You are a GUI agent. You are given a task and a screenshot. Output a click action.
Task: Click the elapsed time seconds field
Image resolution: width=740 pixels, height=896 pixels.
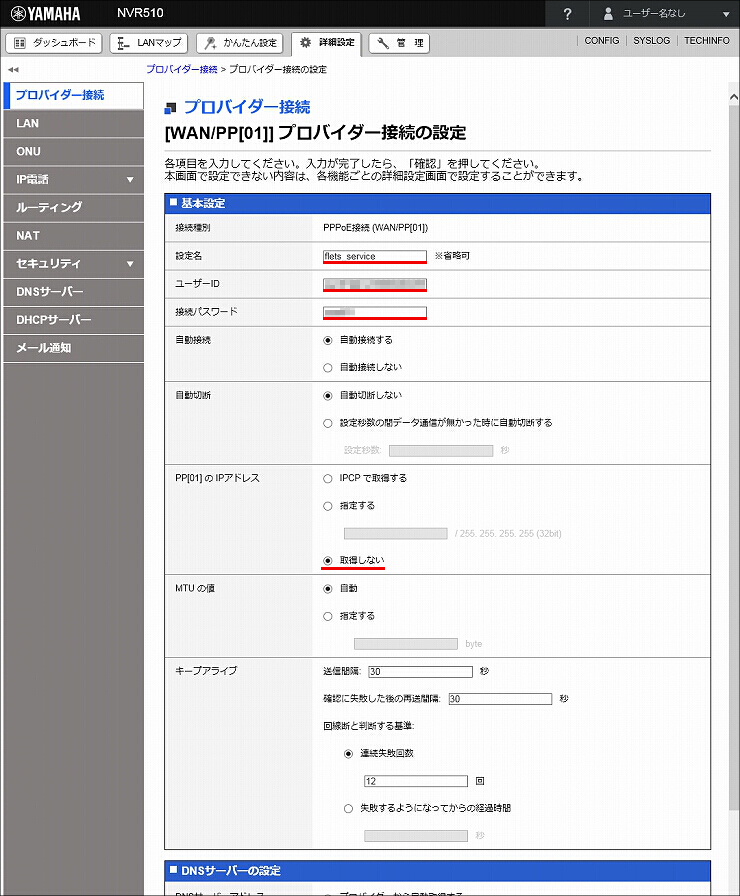pos(416,836)
